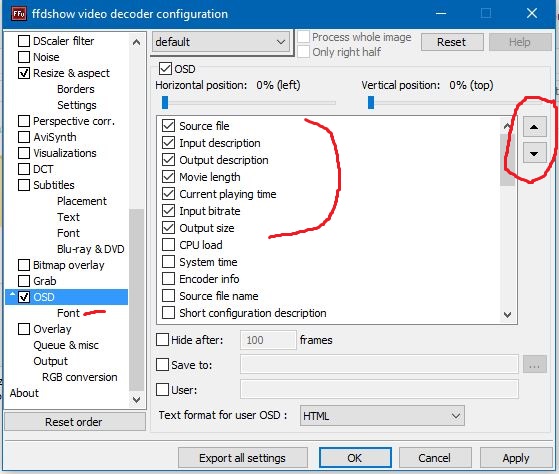Uncheck Current playing time item
The image size is (559, 474).
coord(168,194)
